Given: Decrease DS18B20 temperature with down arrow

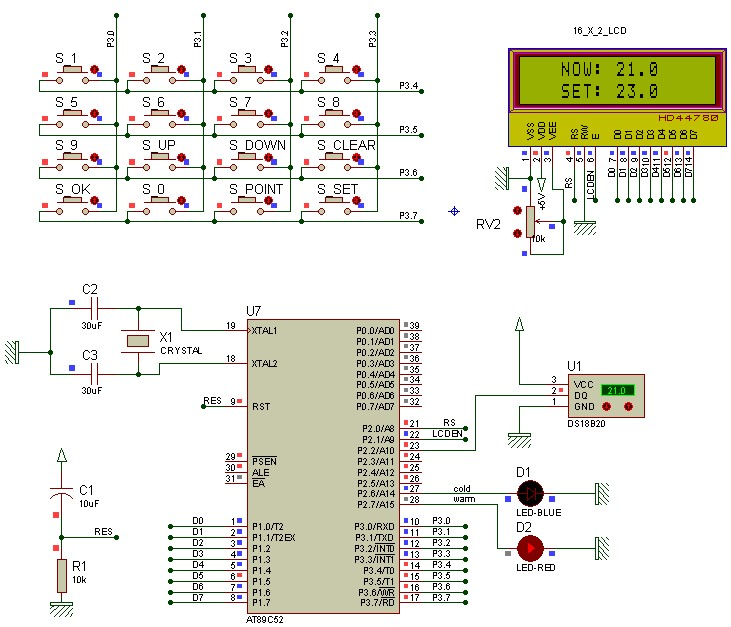Looking at the screenshot, I should (x=607, y=407).
